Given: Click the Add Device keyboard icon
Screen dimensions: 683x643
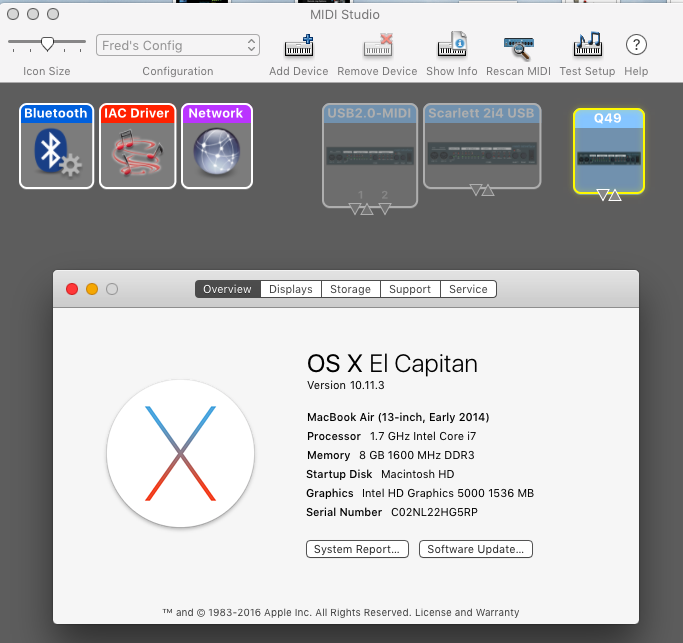Looking at the screenshot, I should (299, 45).
